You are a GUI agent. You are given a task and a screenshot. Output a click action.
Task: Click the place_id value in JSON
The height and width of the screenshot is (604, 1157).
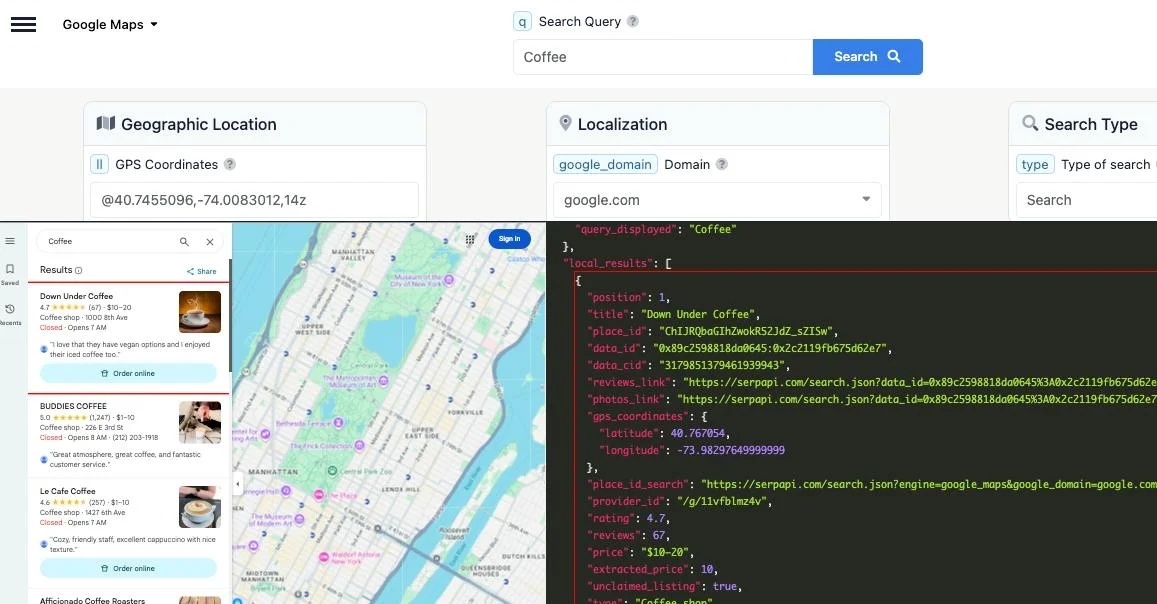747,331
